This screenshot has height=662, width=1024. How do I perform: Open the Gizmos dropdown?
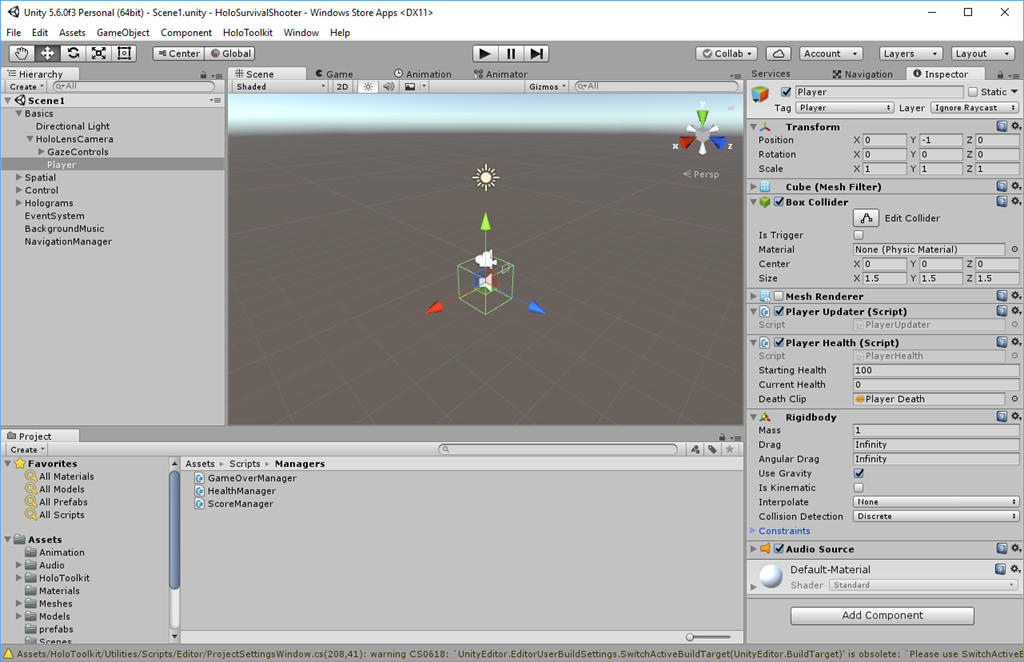tap(547, 86)
